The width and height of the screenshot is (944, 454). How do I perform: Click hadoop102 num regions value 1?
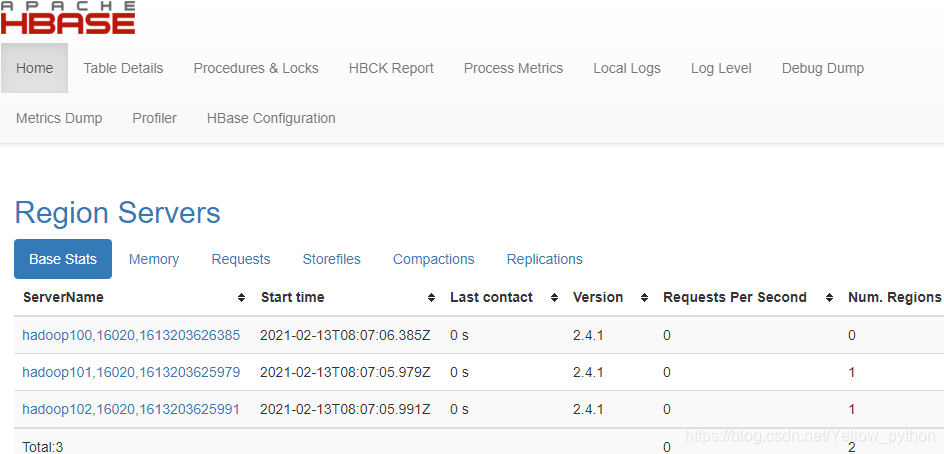[x=852, y=409]
